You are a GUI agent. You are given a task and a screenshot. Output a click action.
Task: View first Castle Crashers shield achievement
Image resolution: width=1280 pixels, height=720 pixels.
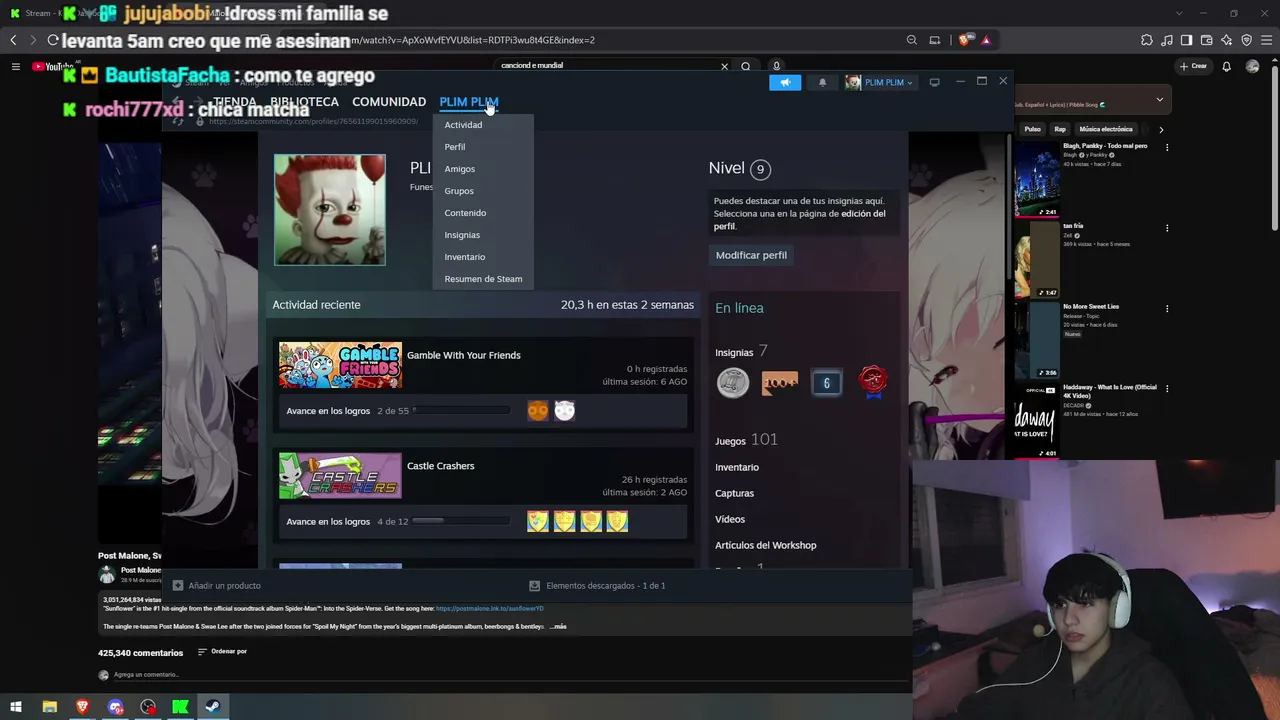(x=538, y=521)
